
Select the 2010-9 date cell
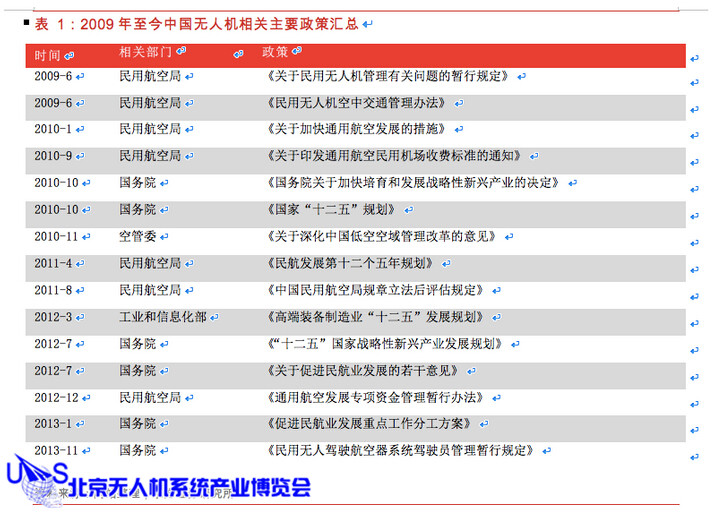(x=52, y=156)
